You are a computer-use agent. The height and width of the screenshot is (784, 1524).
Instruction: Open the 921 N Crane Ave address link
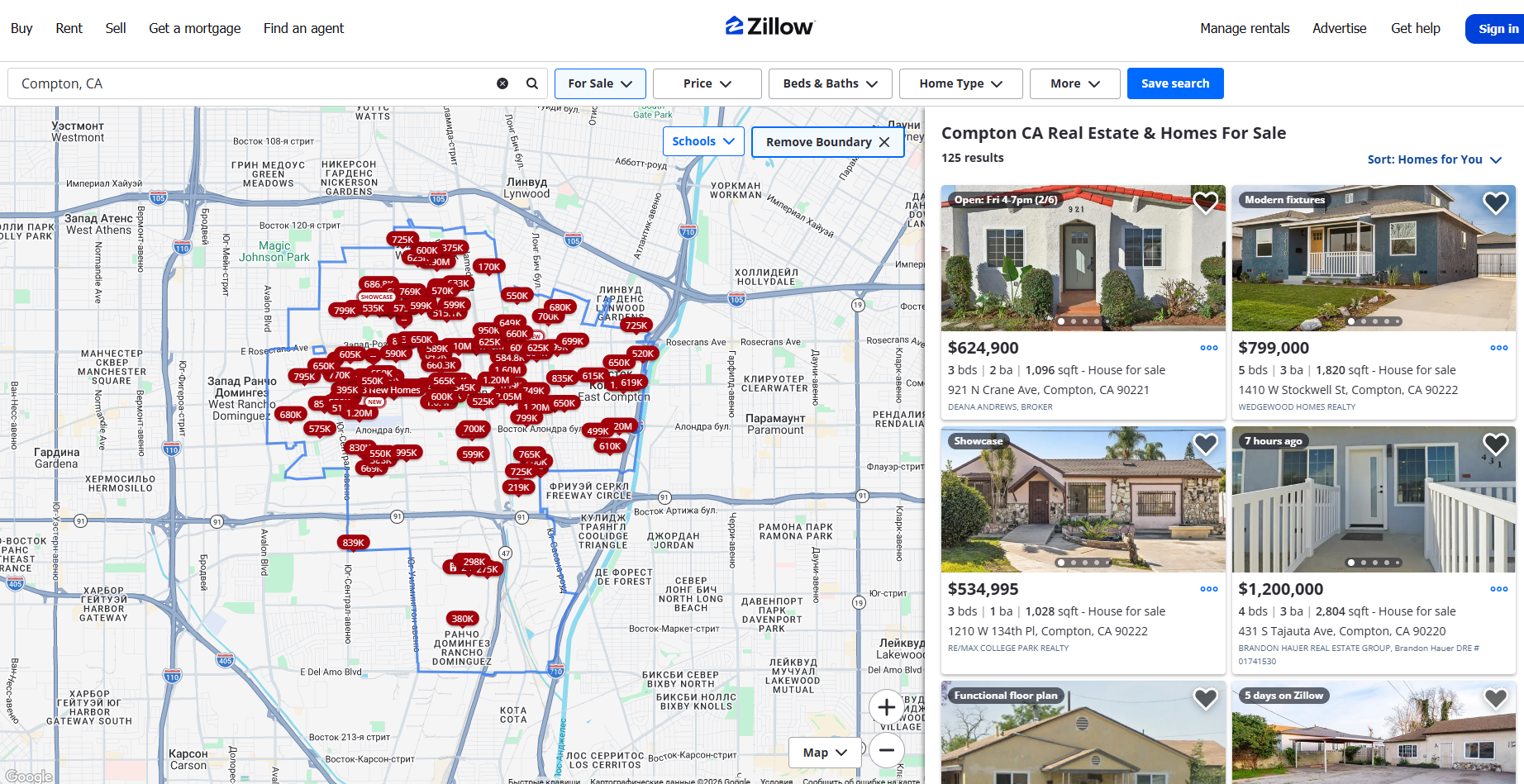[x=1049, y=390]
